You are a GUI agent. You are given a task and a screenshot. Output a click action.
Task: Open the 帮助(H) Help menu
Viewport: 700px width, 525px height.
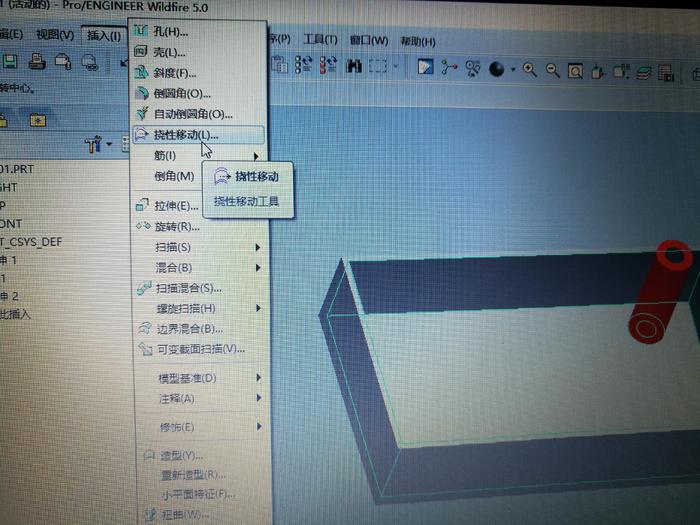click(417, 42)
